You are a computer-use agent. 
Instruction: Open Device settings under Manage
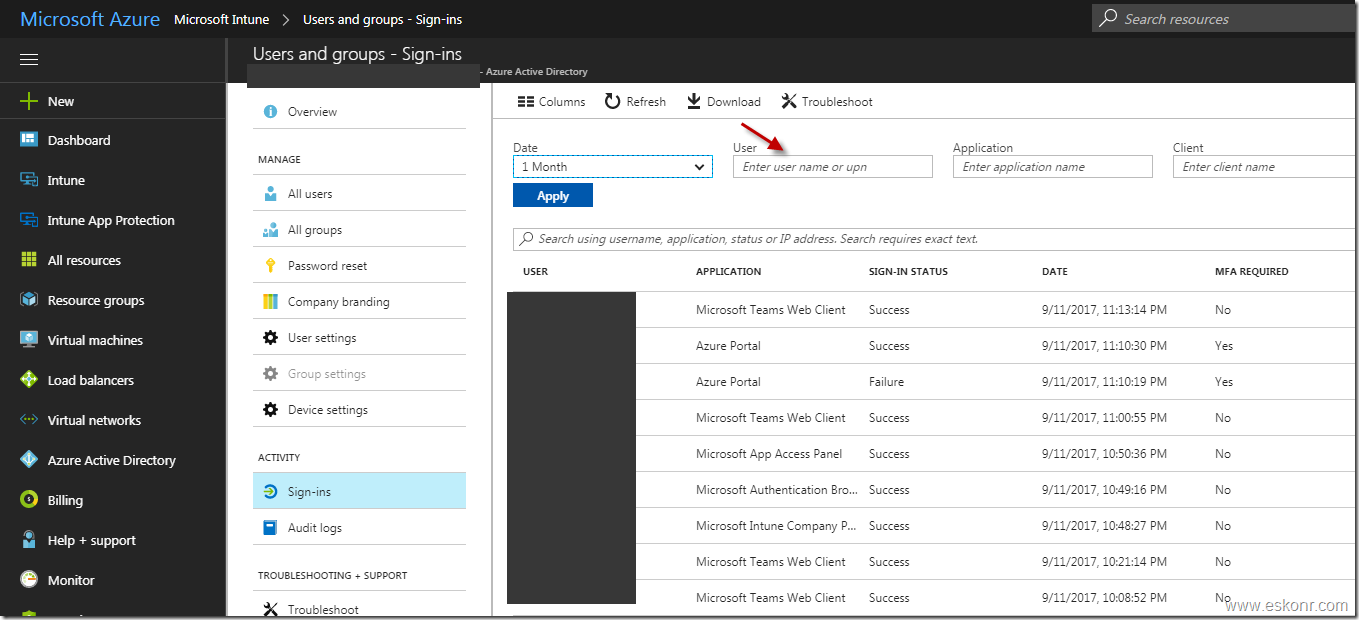coord(325,409)
